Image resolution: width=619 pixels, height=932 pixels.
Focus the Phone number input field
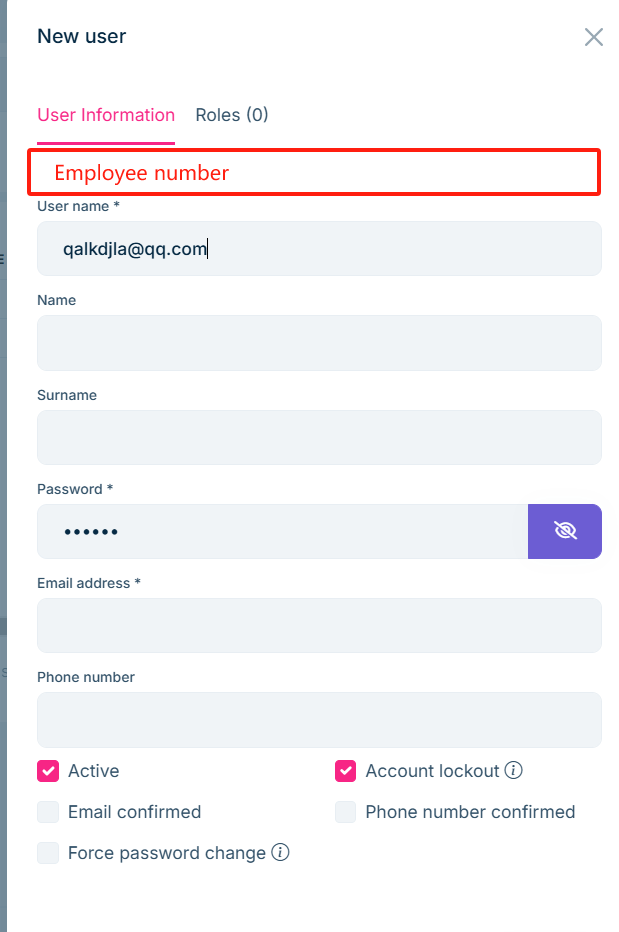point(319,719)
